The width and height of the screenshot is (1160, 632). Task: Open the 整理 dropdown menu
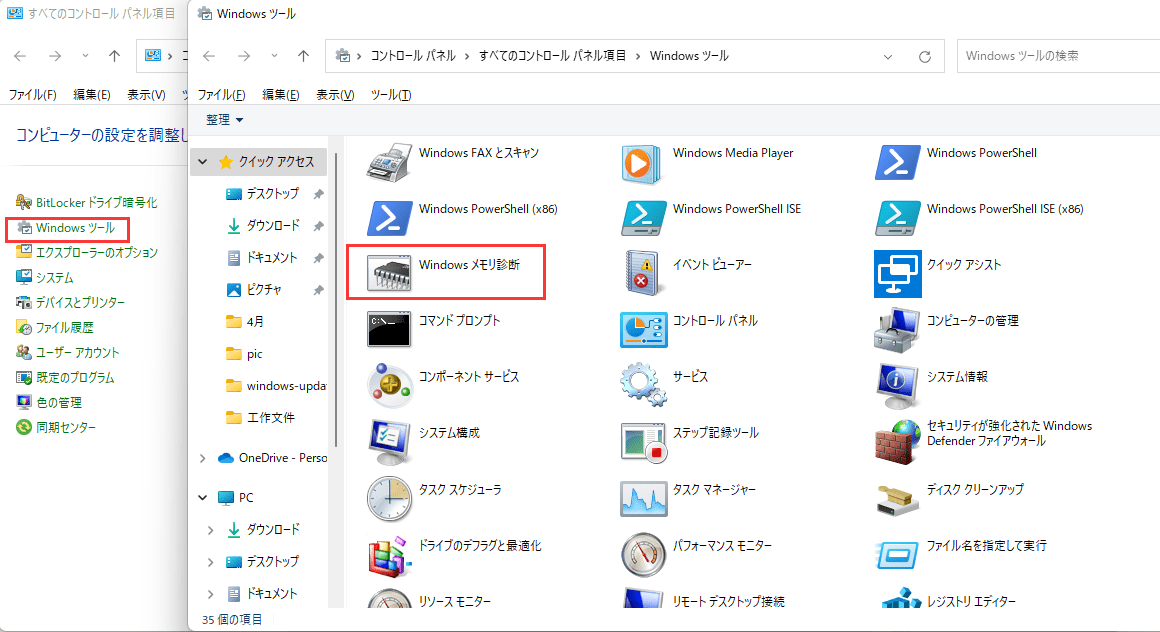click(224, 120)
